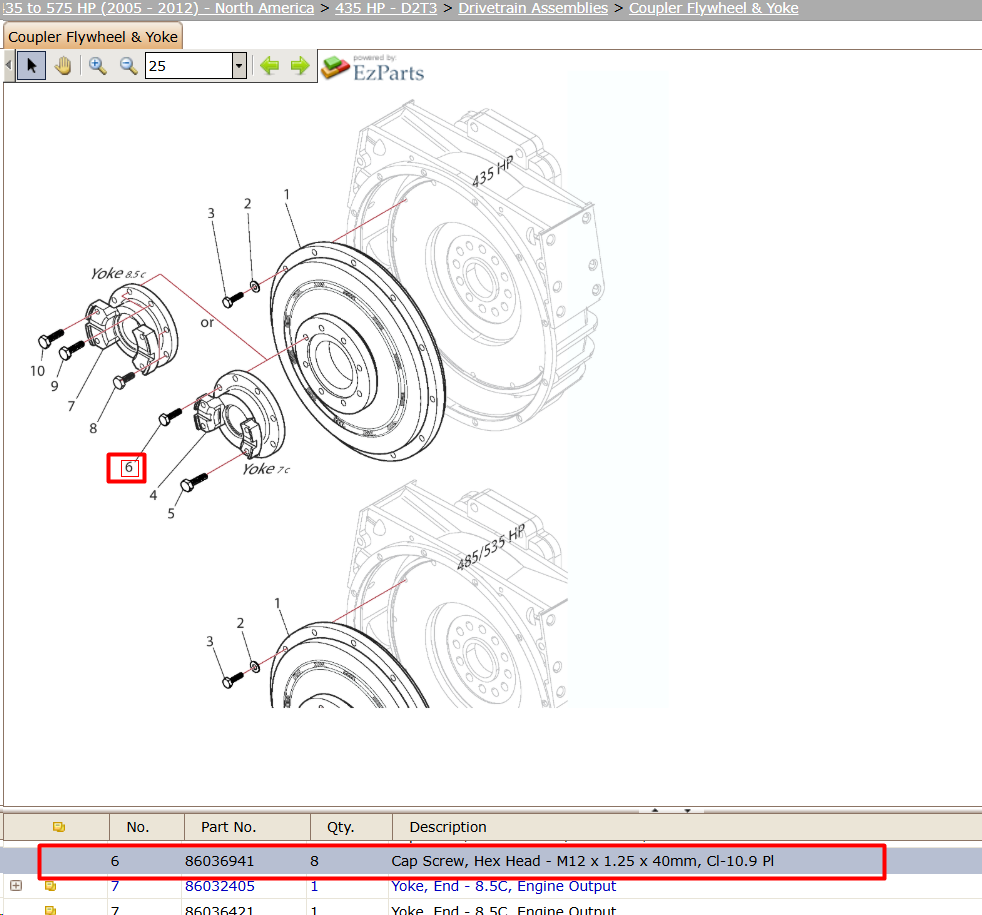Screen dimensions: 982x915
Task: Open North America HP range breadcrumb link
Action: coord(158,8)
